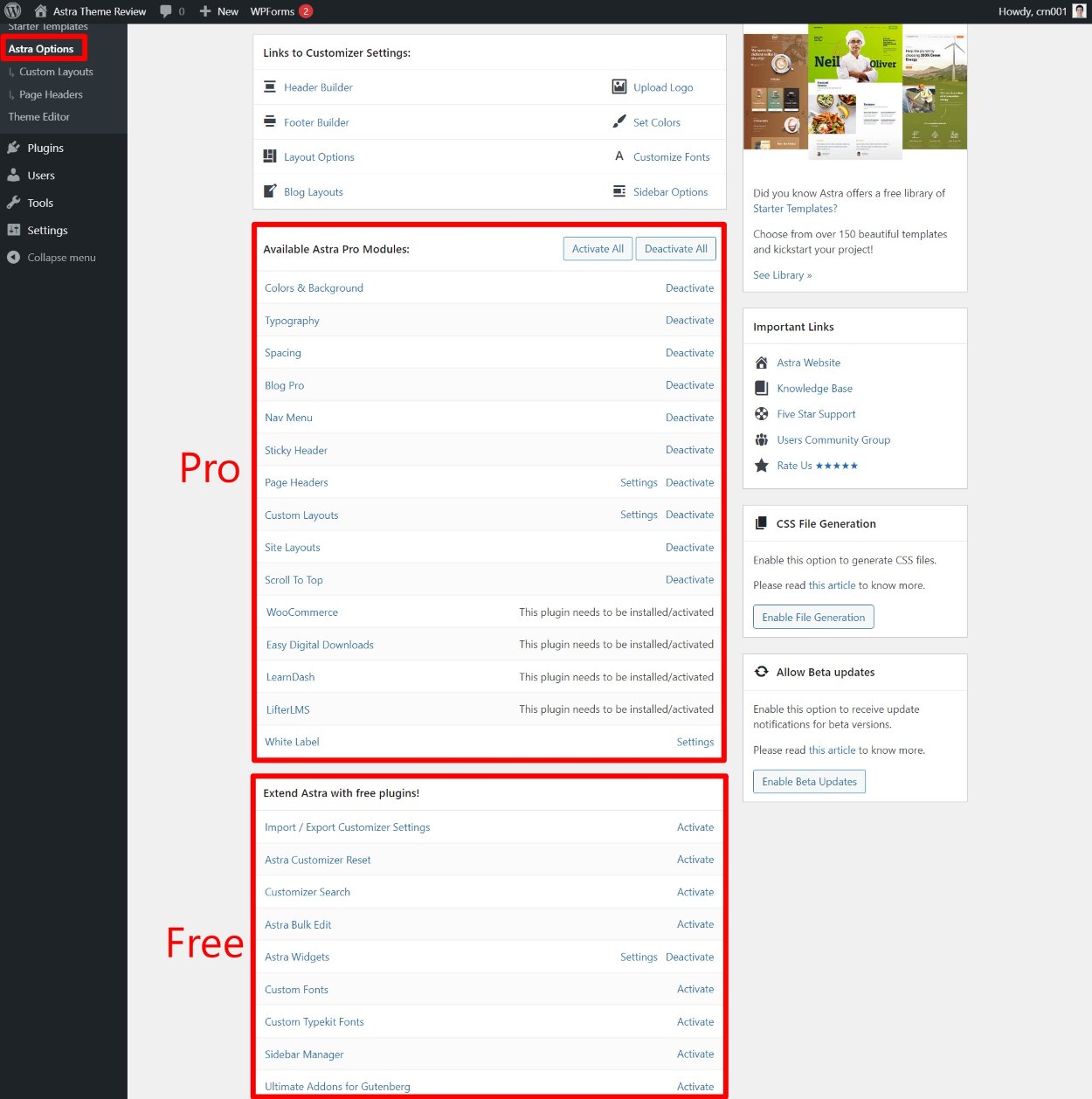Deactivate the Spacing module

pos(689,352)
